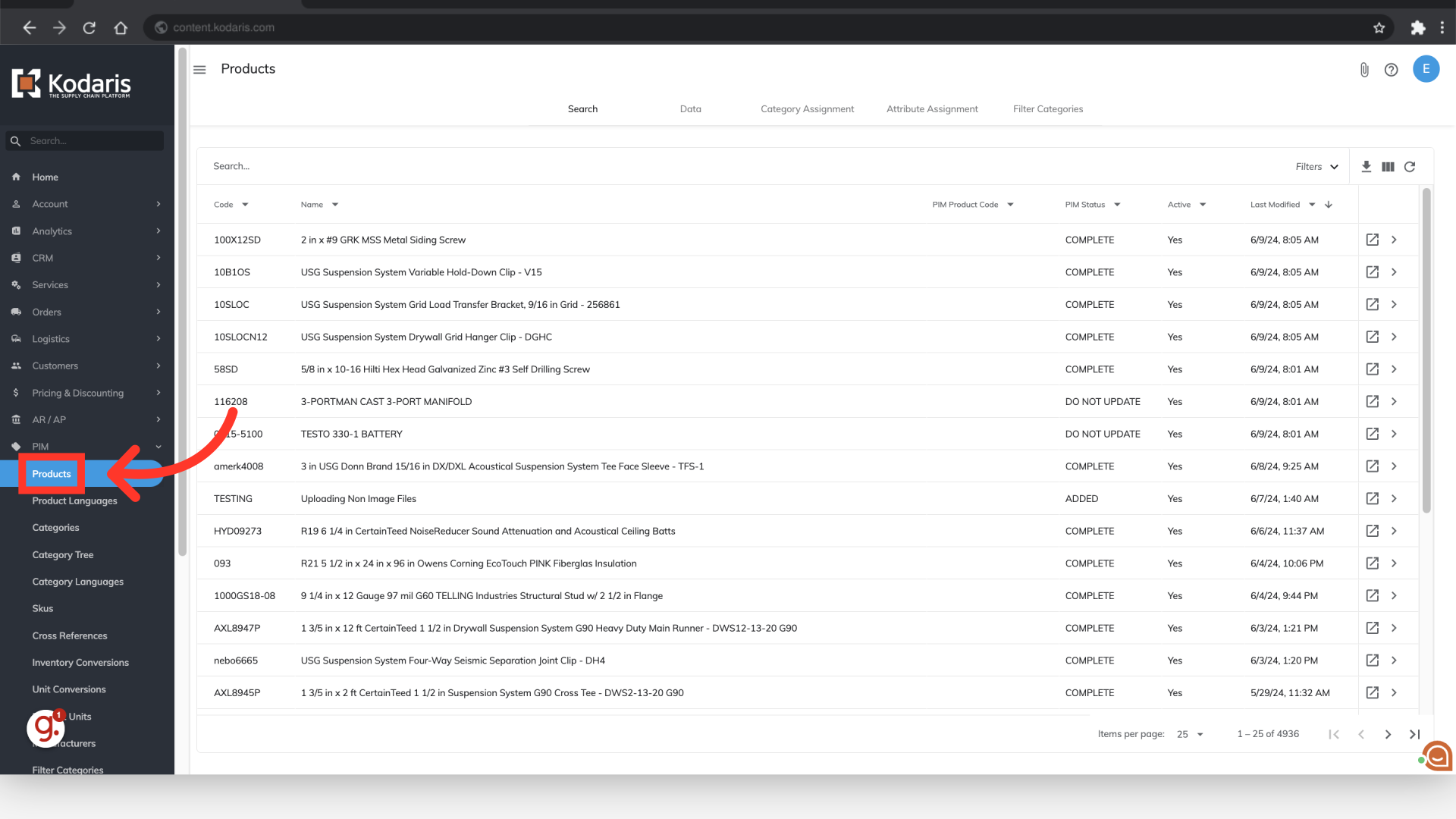This screenshot has width=1456, height=819.
Task: Click the user avatar E icon
Action: 1426,69
